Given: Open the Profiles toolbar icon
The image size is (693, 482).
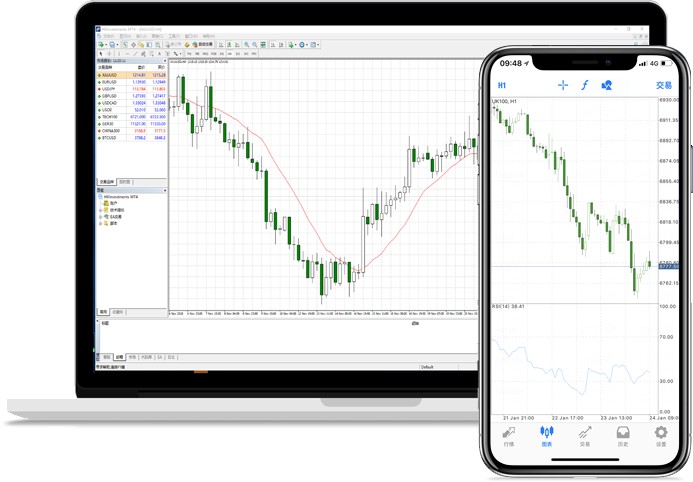Looking at the screenshot, I should (x=112, y=45).
